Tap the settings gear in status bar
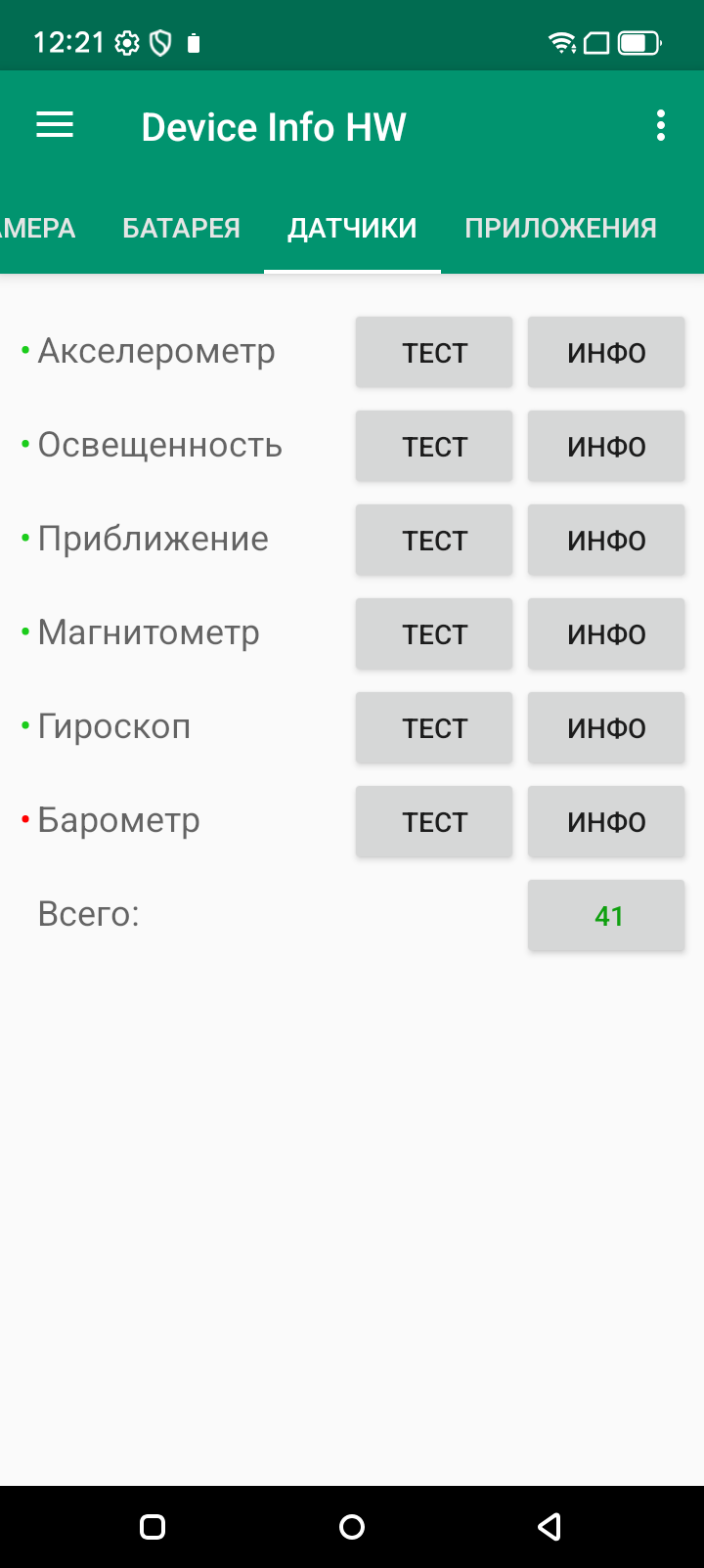The image size is (704, 1568). pos(127,43)
